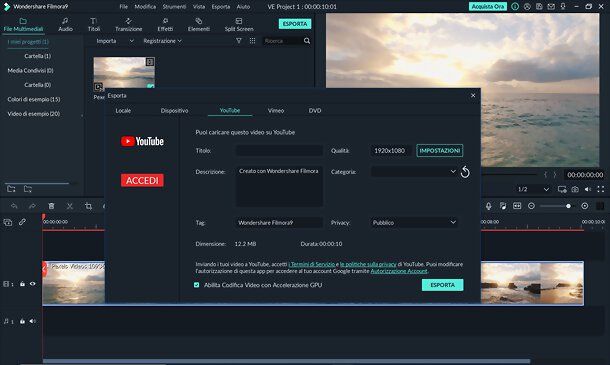
Task: Open the Split Screen library tab
Action: pyautogui.click(x=238, y=25)
